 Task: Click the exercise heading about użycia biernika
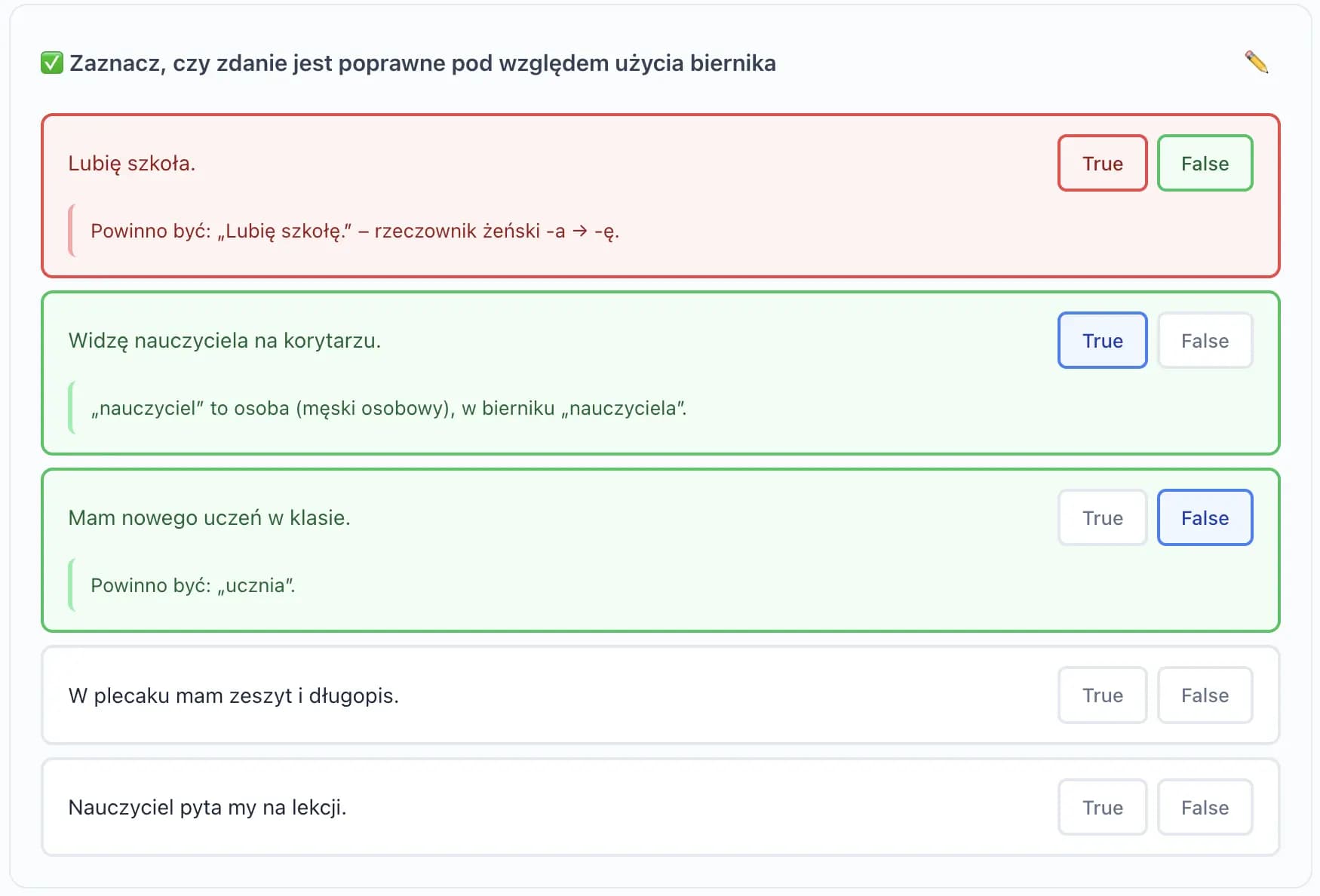point(422,63)
